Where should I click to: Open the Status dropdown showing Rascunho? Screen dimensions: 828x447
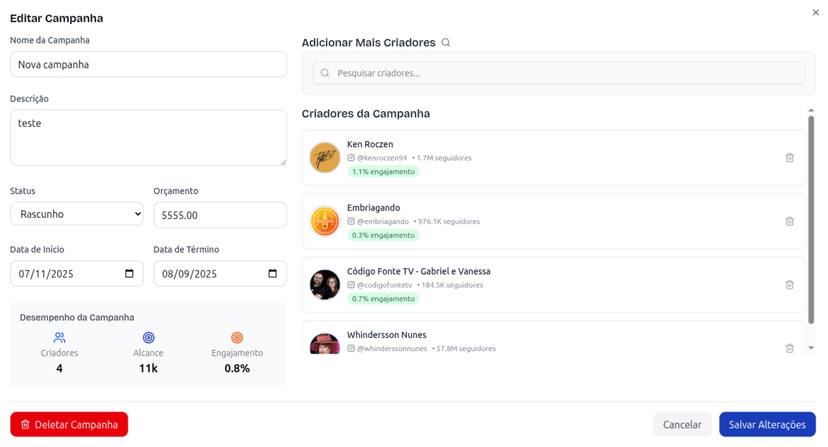[x=77, y=215]
